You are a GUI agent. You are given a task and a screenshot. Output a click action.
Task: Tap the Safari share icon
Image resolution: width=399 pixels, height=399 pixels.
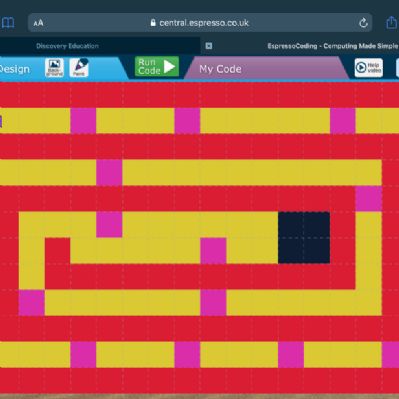392,23
